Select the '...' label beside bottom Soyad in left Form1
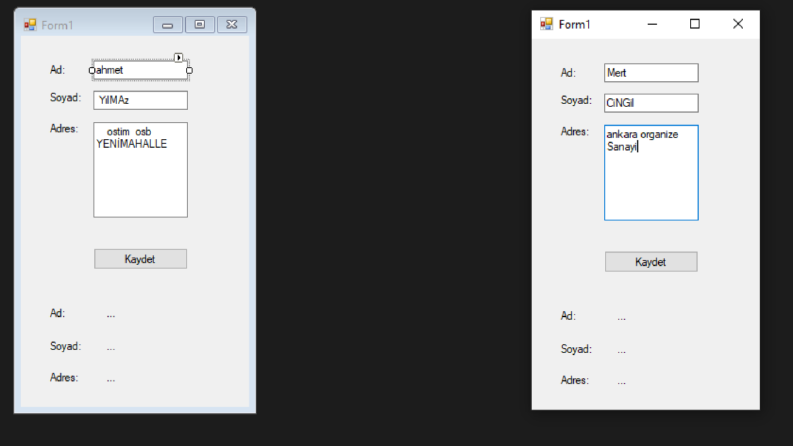Screen dimensions: 793x446 [x=111, y=348]
